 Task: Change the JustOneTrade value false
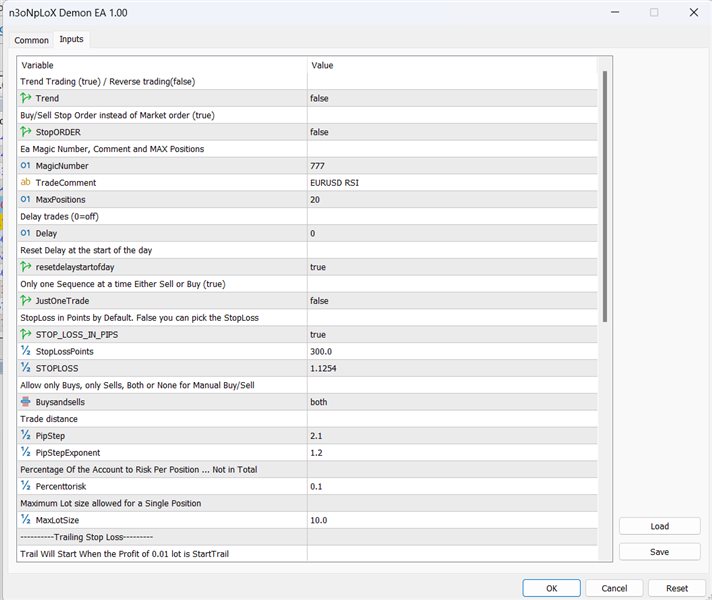(452, 301)
